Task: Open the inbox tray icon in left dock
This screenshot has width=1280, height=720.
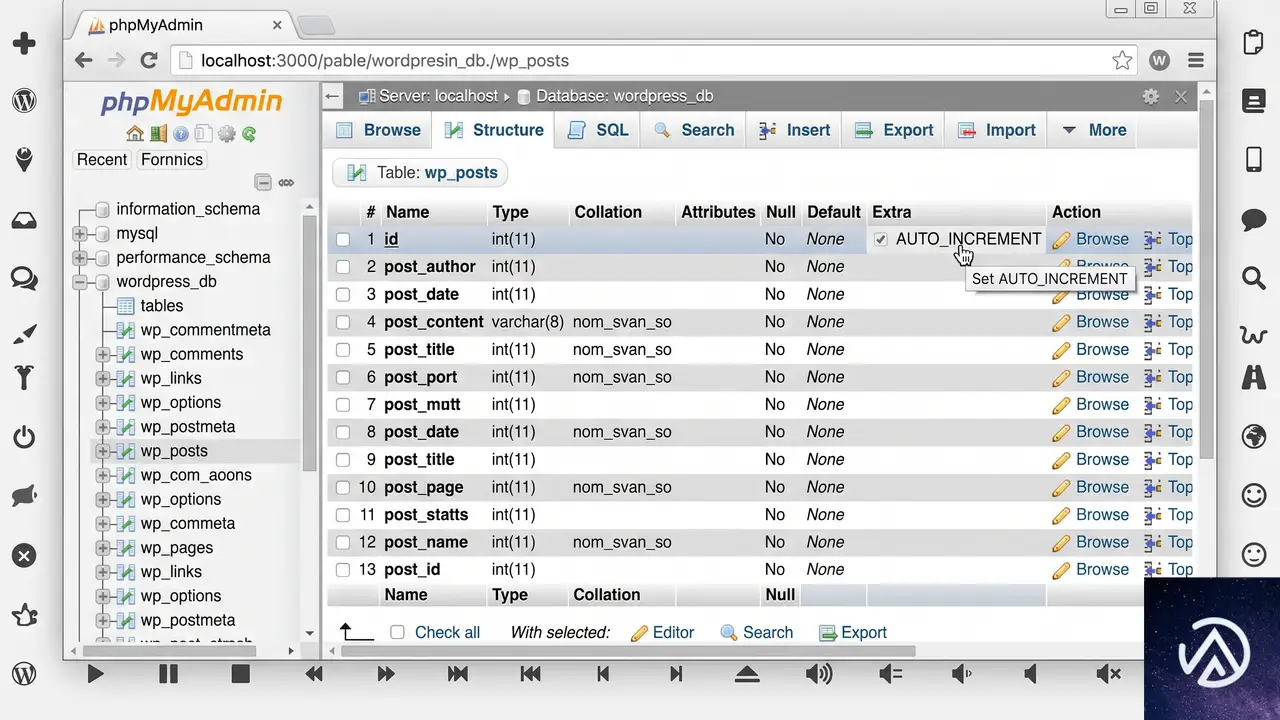Action: click(x=24, y=221)
